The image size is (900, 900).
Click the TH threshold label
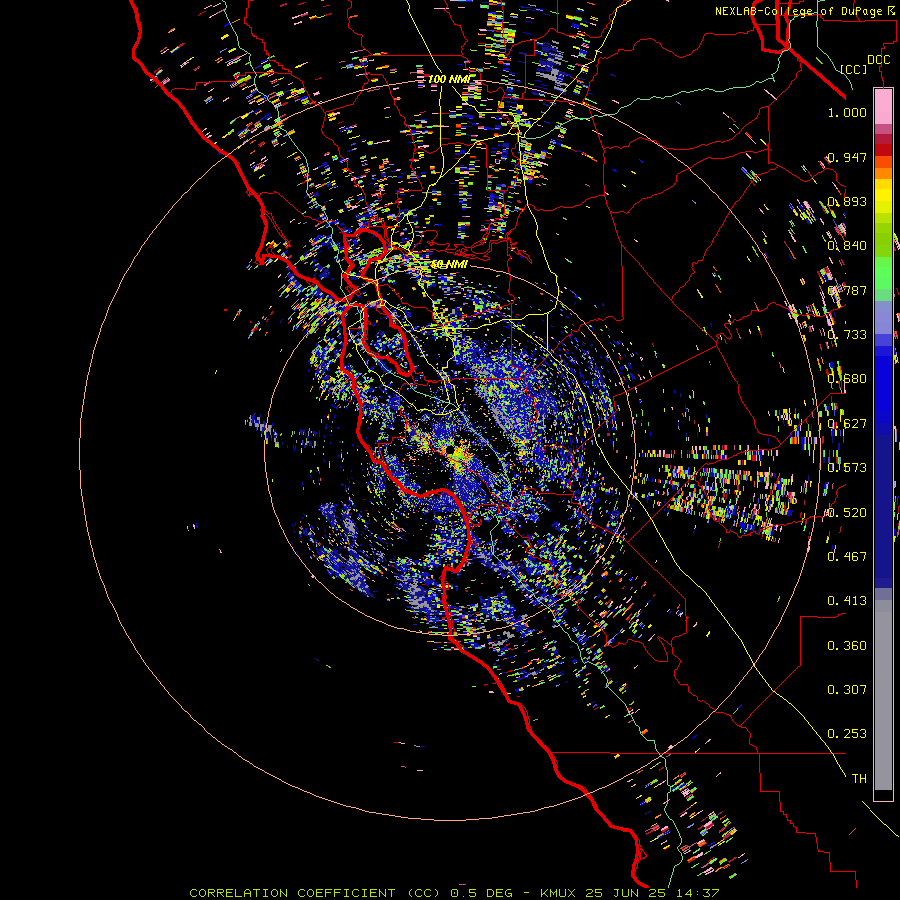(859, 779)
